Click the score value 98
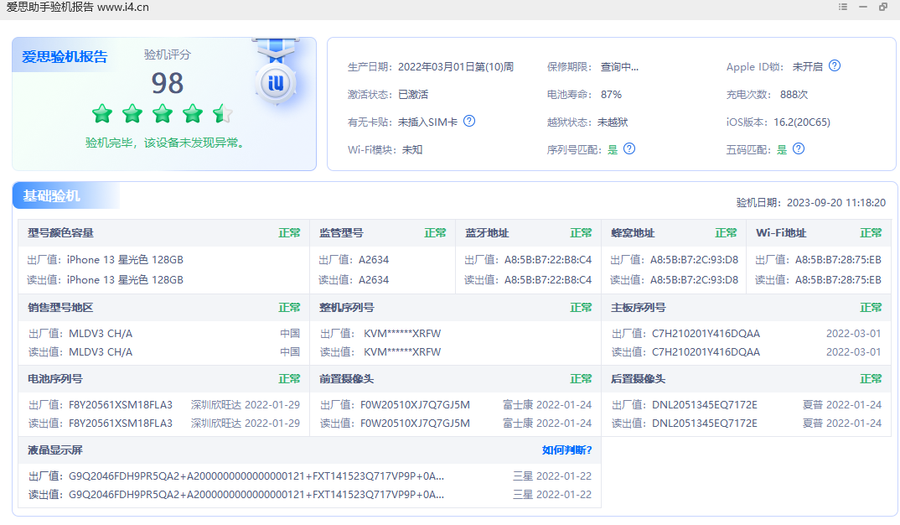900x525 pixels. point(167,83)
